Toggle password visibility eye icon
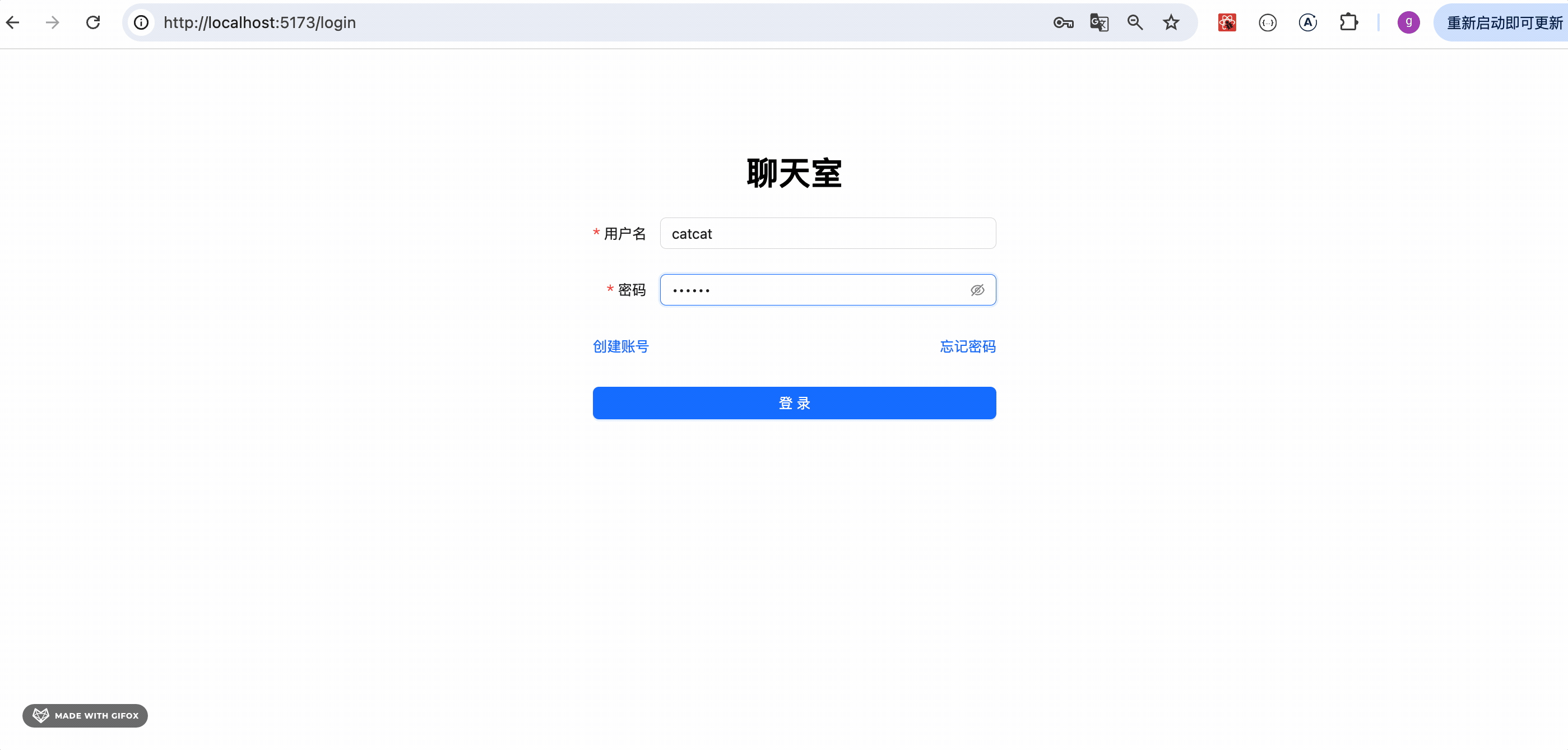Screen dimensions: 1568x750 tap(977, 290)
